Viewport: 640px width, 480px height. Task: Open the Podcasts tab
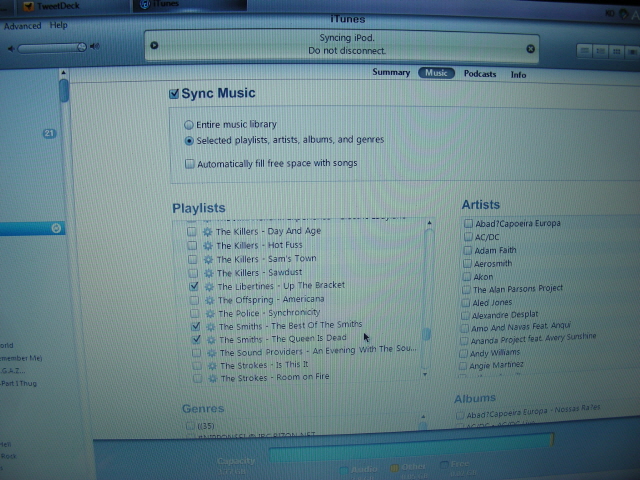tap(480, 74)
